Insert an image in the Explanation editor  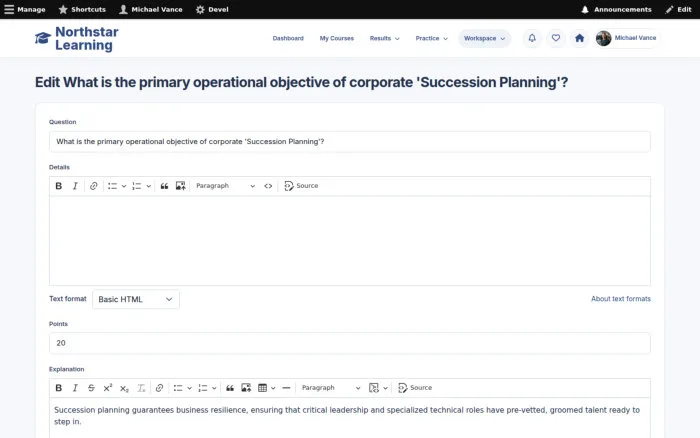pos(246,388)
